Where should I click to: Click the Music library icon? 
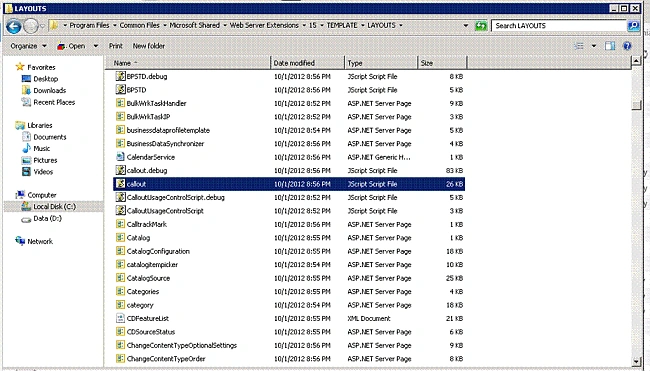click(x=26, y=148)
